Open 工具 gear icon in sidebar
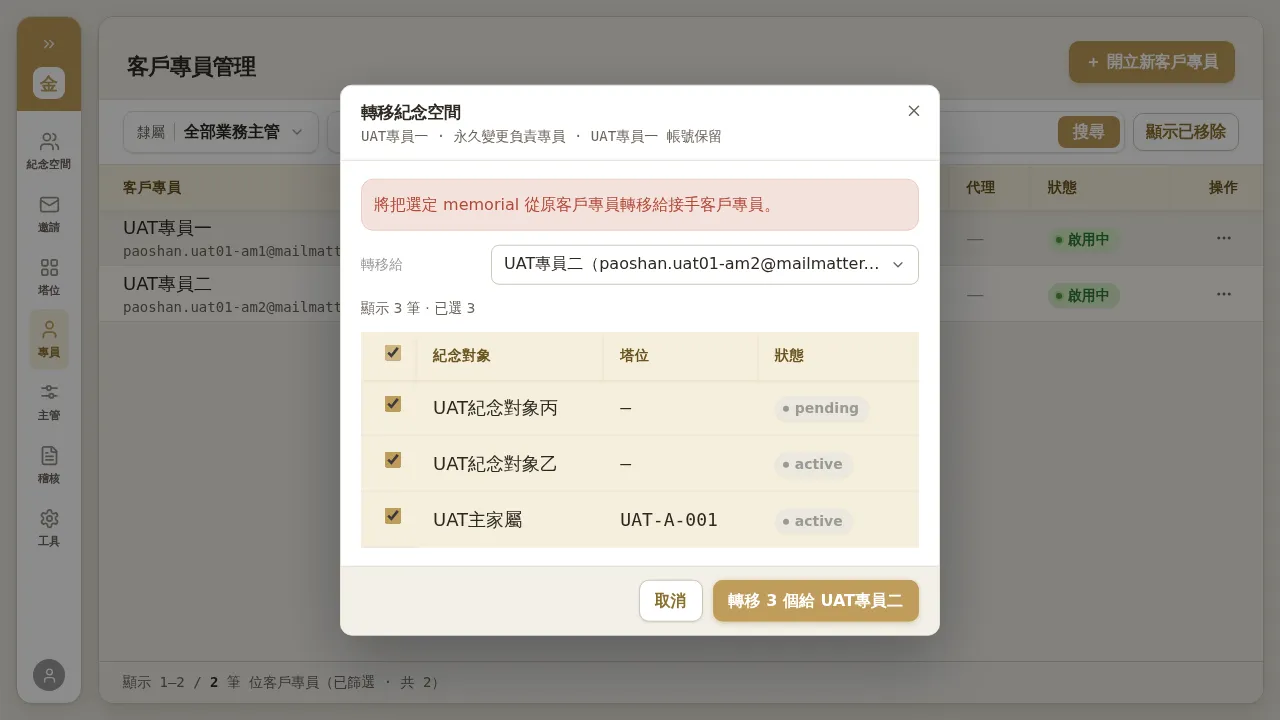1280x720 pixels. (x=49, y=528)
